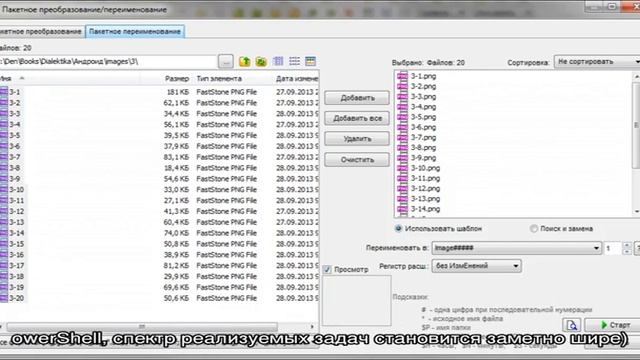
Task: Click the Старт button
Action: [x=614, y=325]
